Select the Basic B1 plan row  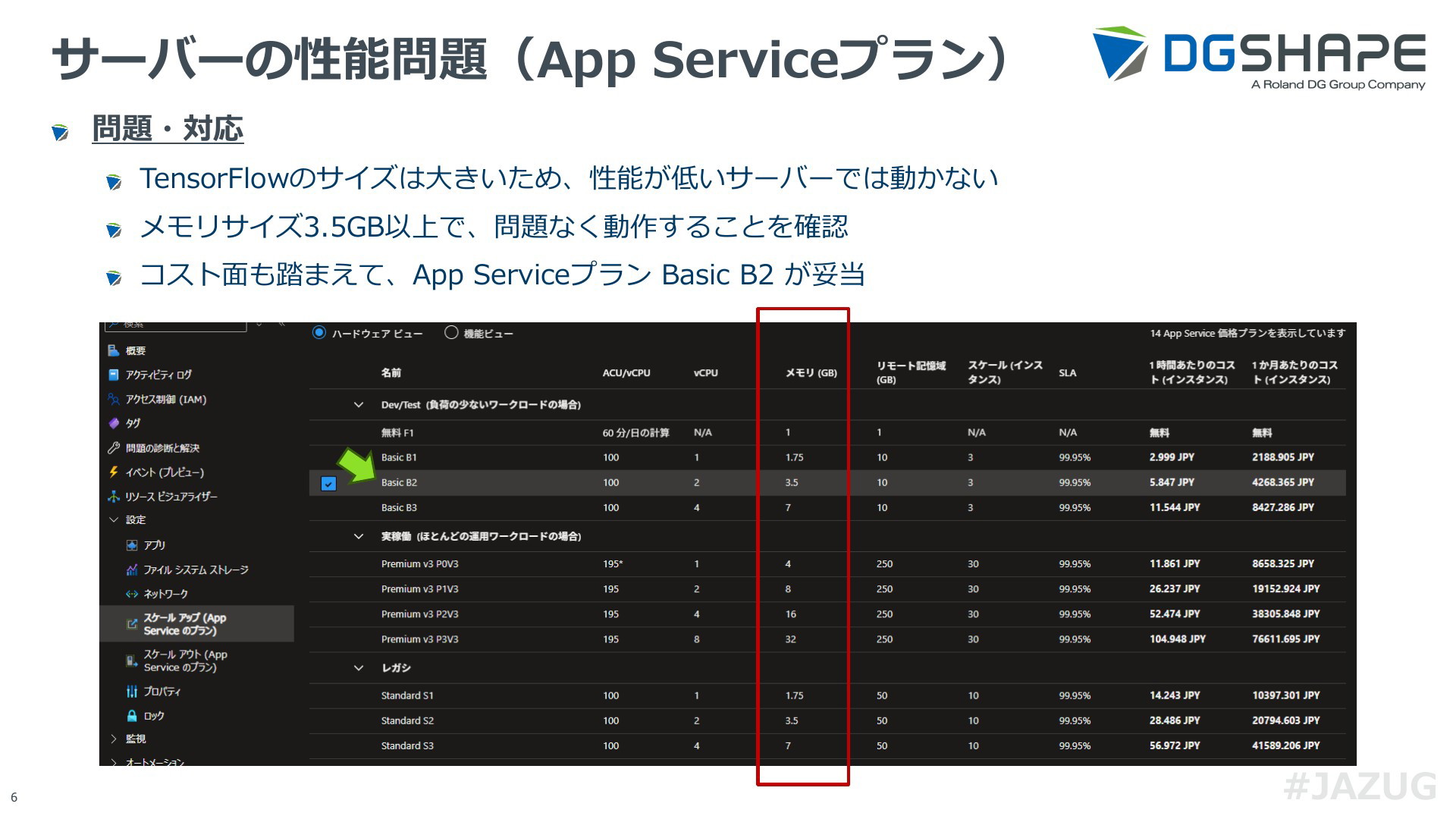click(x=827, y=457)
